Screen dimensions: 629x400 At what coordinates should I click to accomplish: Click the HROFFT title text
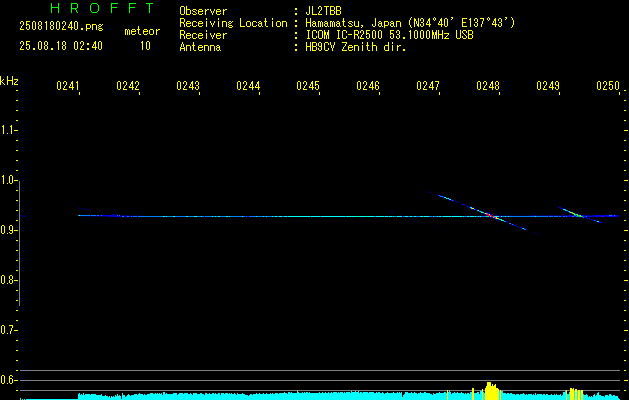(102, 8)
